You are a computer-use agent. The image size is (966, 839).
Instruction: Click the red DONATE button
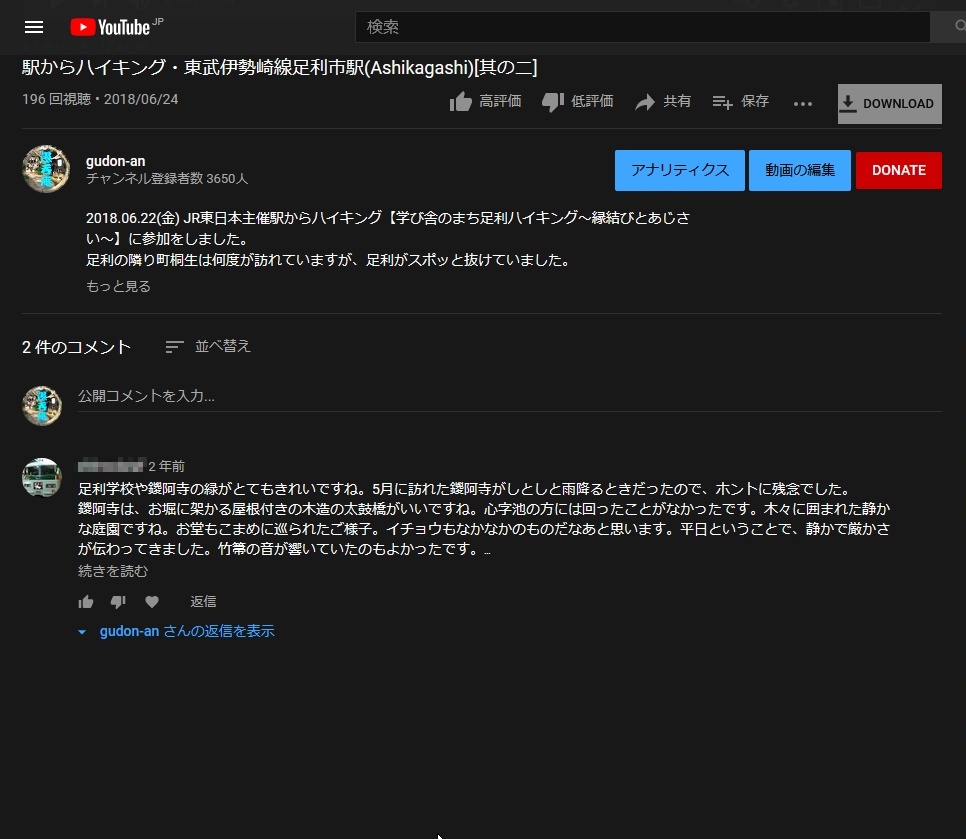click(x=898, y=170)
